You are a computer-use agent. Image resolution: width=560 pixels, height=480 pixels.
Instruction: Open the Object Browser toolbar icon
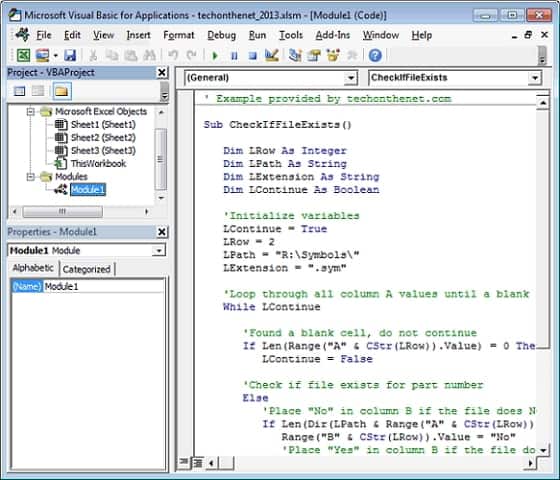(x=333, y=55)
